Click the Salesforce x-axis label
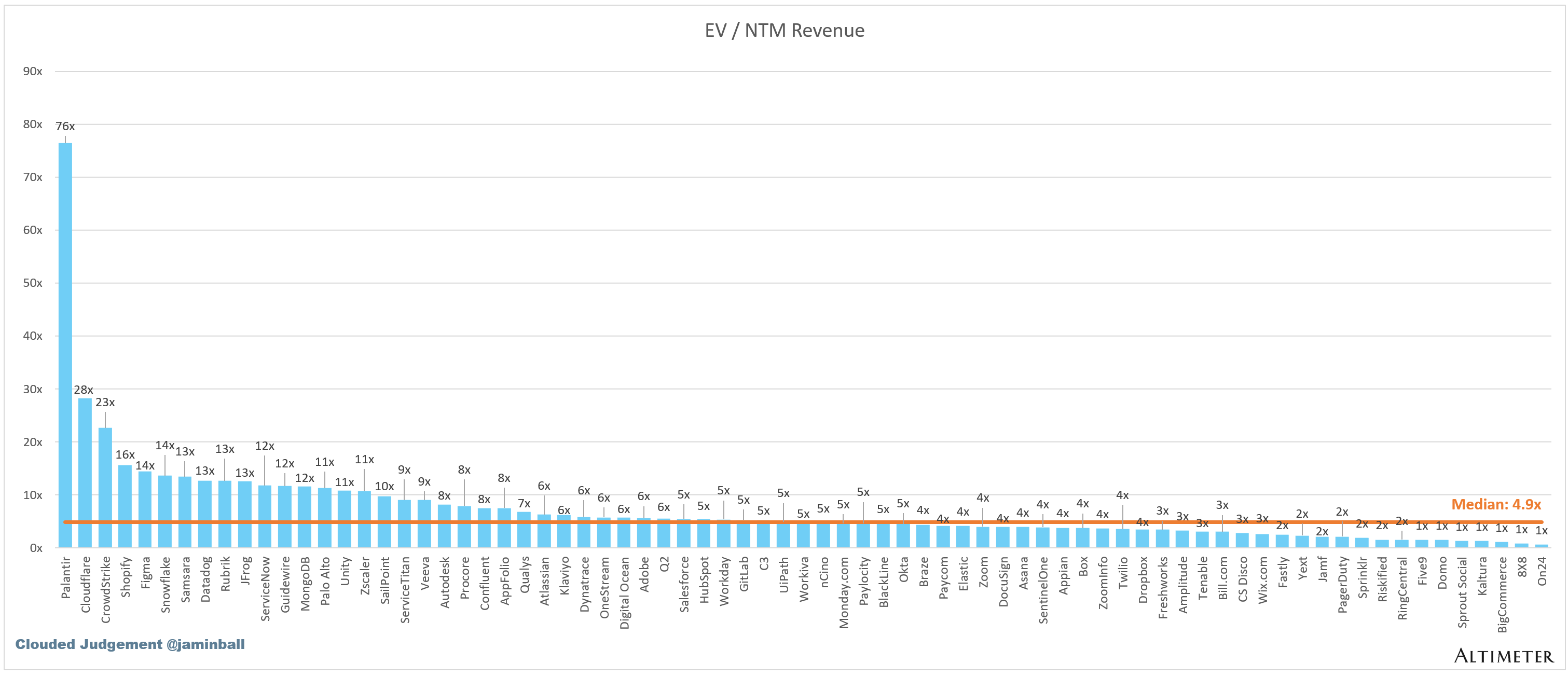The width and height of the screenshot is (1568, 677). [x=684, y=585]
